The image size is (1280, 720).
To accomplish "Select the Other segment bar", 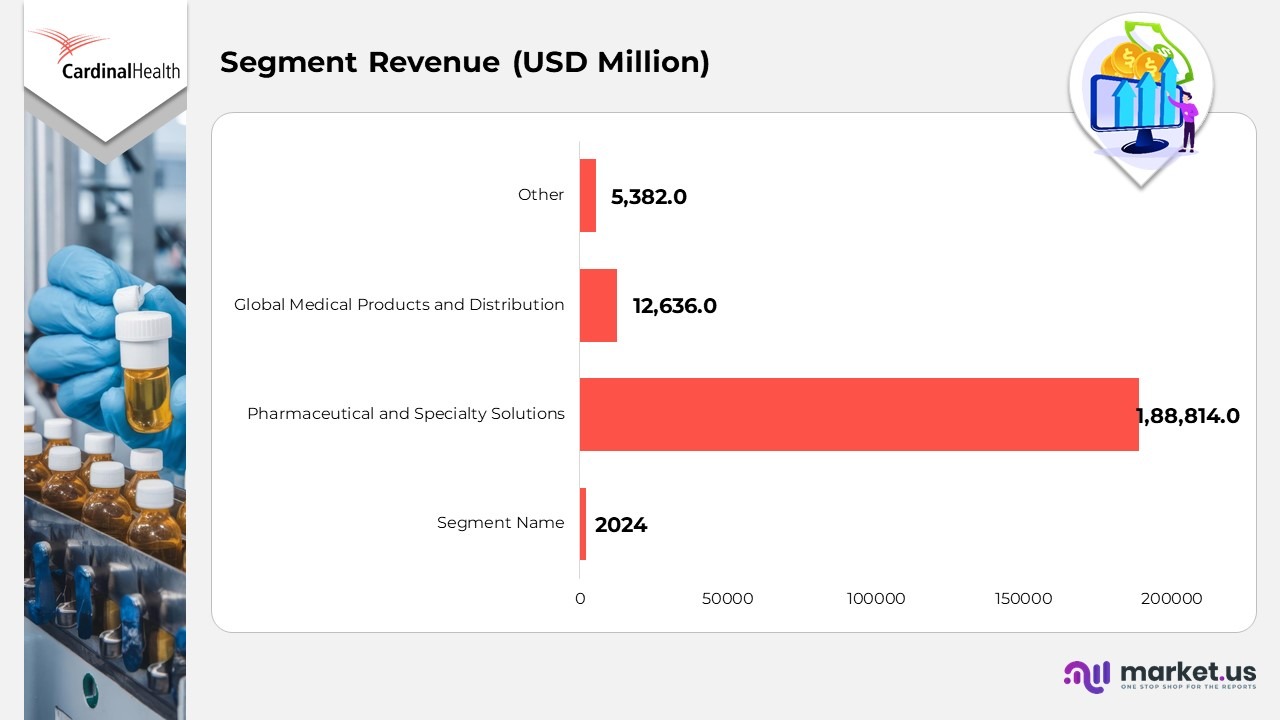I will coord(588,195).
